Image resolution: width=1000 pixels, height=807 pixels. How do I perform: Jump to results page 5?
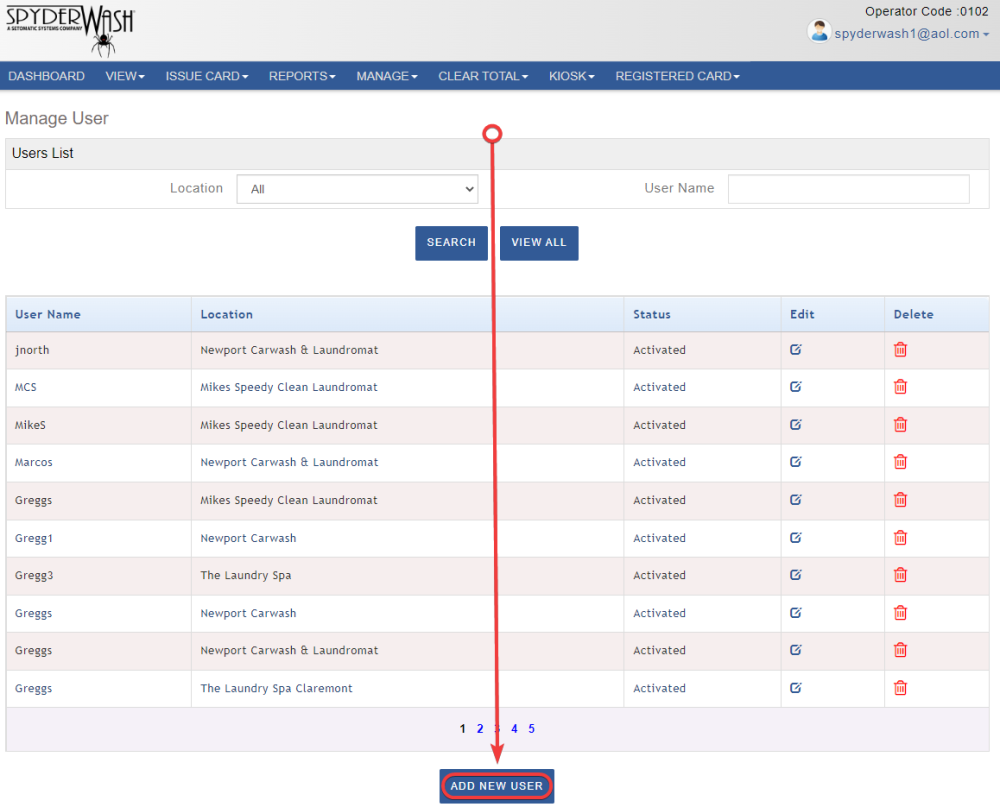[531, 729]
